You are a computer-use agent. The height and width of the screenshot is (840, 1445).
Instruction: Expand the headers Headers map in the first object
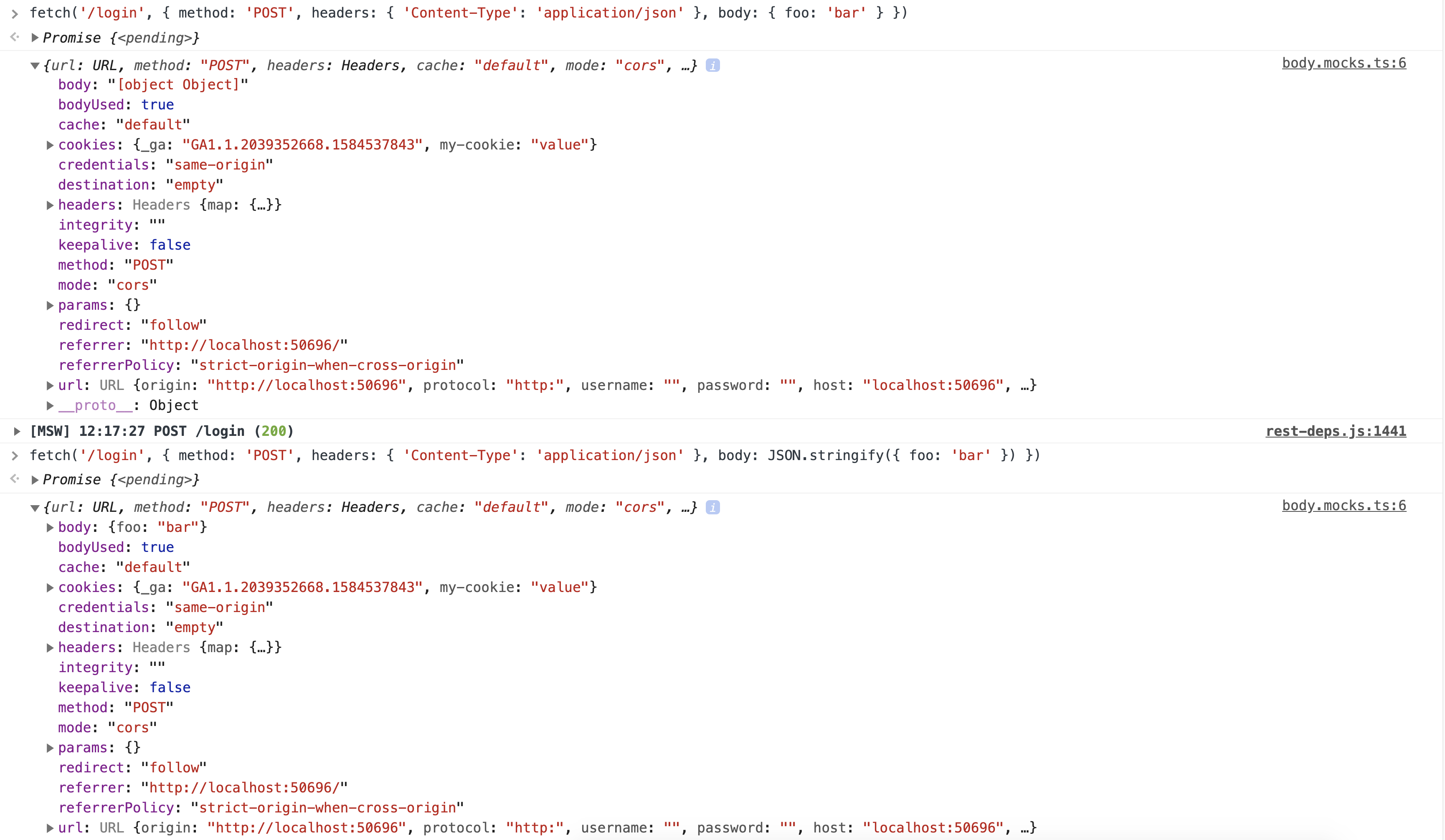tap(51, 205)
